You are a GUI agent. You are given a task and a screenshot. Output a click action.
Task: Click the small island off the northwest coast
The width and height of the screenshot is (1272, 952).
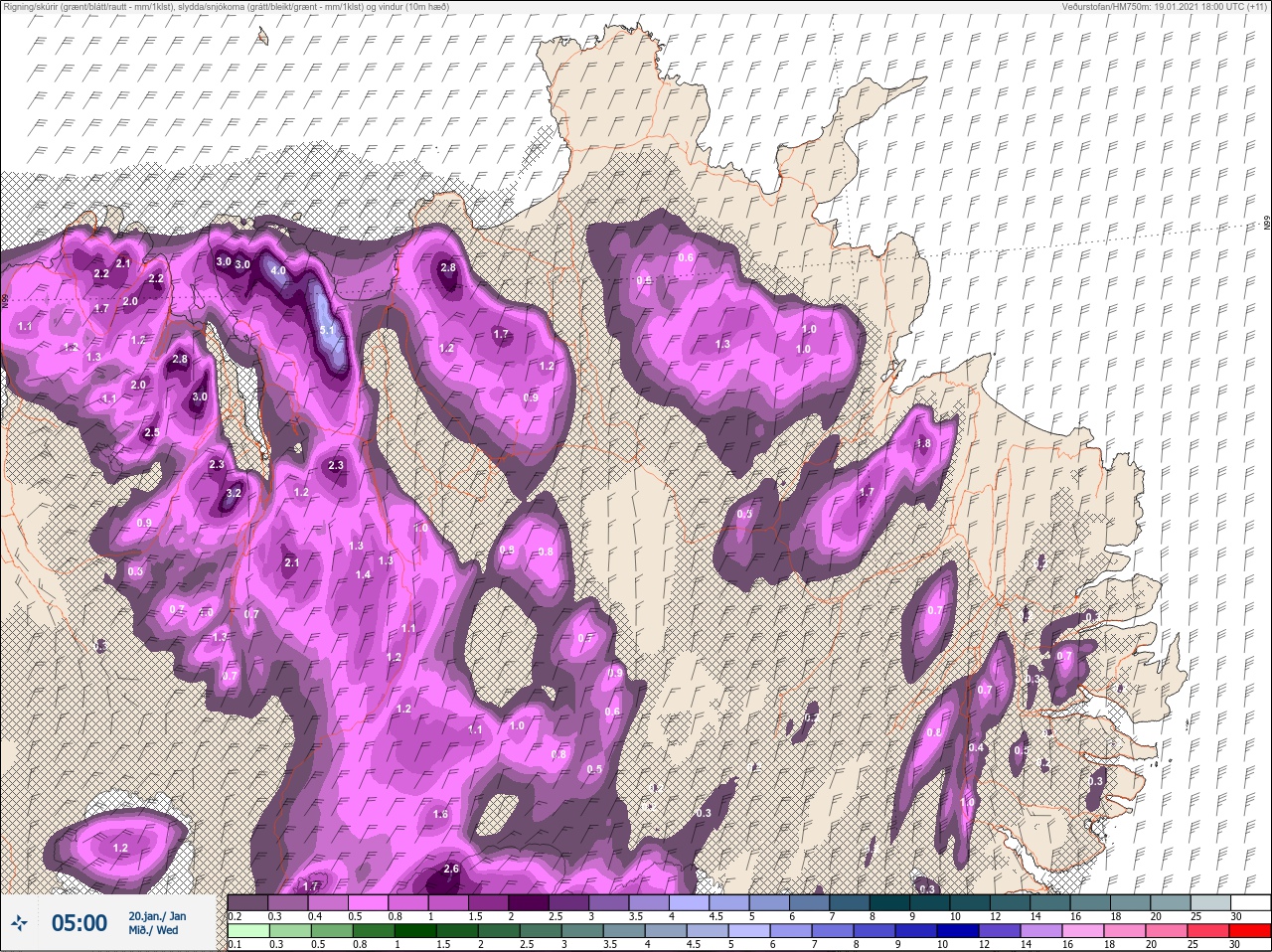click(262, 36)
